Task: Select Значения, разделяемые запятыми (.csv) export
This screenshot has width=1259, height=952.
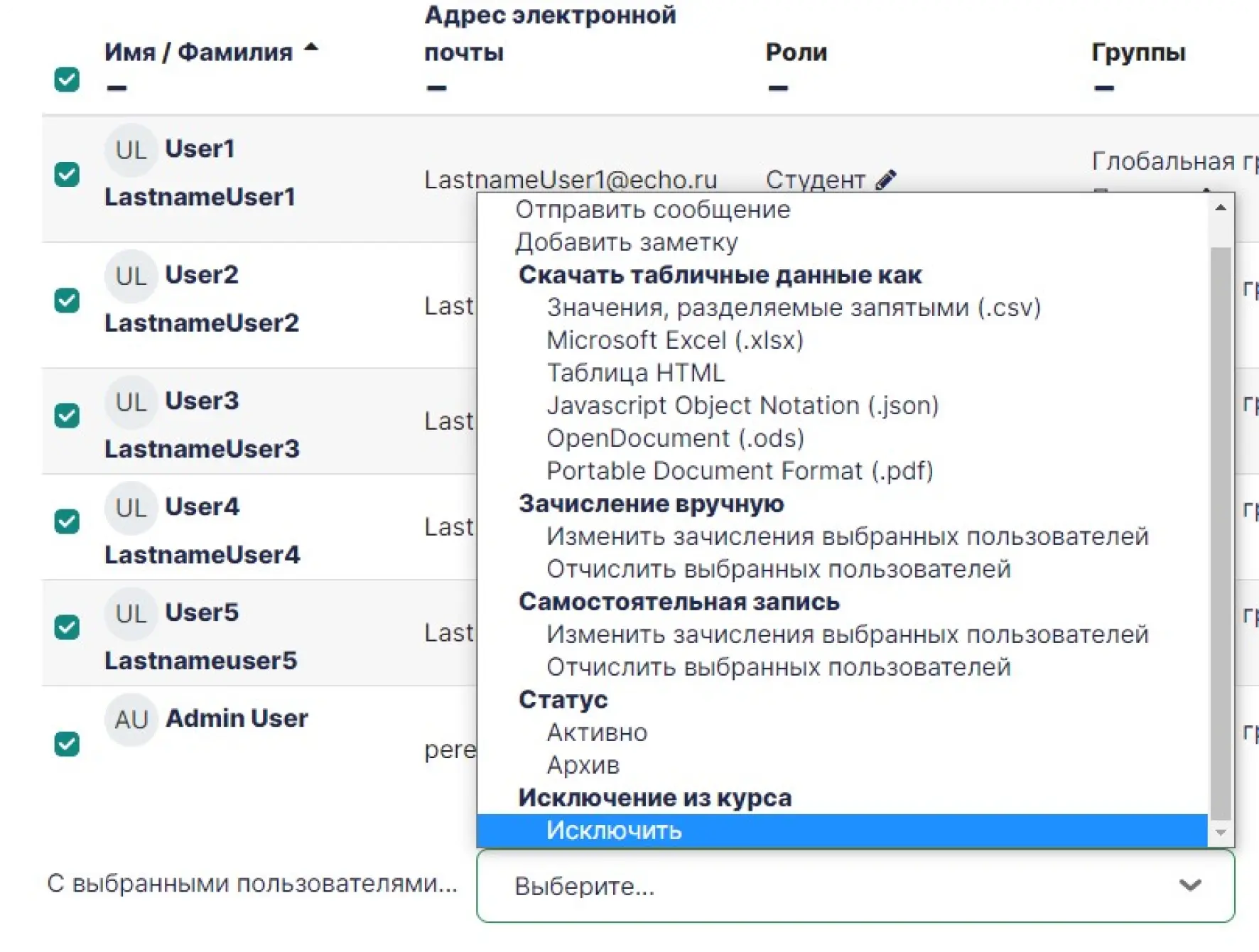Action: 842,308
